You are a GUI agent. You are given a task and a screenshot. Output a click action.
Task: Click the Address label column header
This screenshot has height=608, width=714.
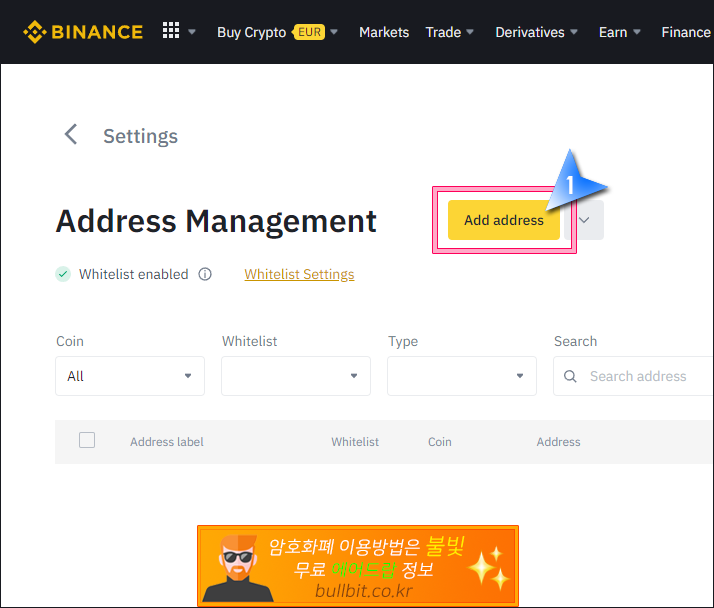(x=167, y=442)
